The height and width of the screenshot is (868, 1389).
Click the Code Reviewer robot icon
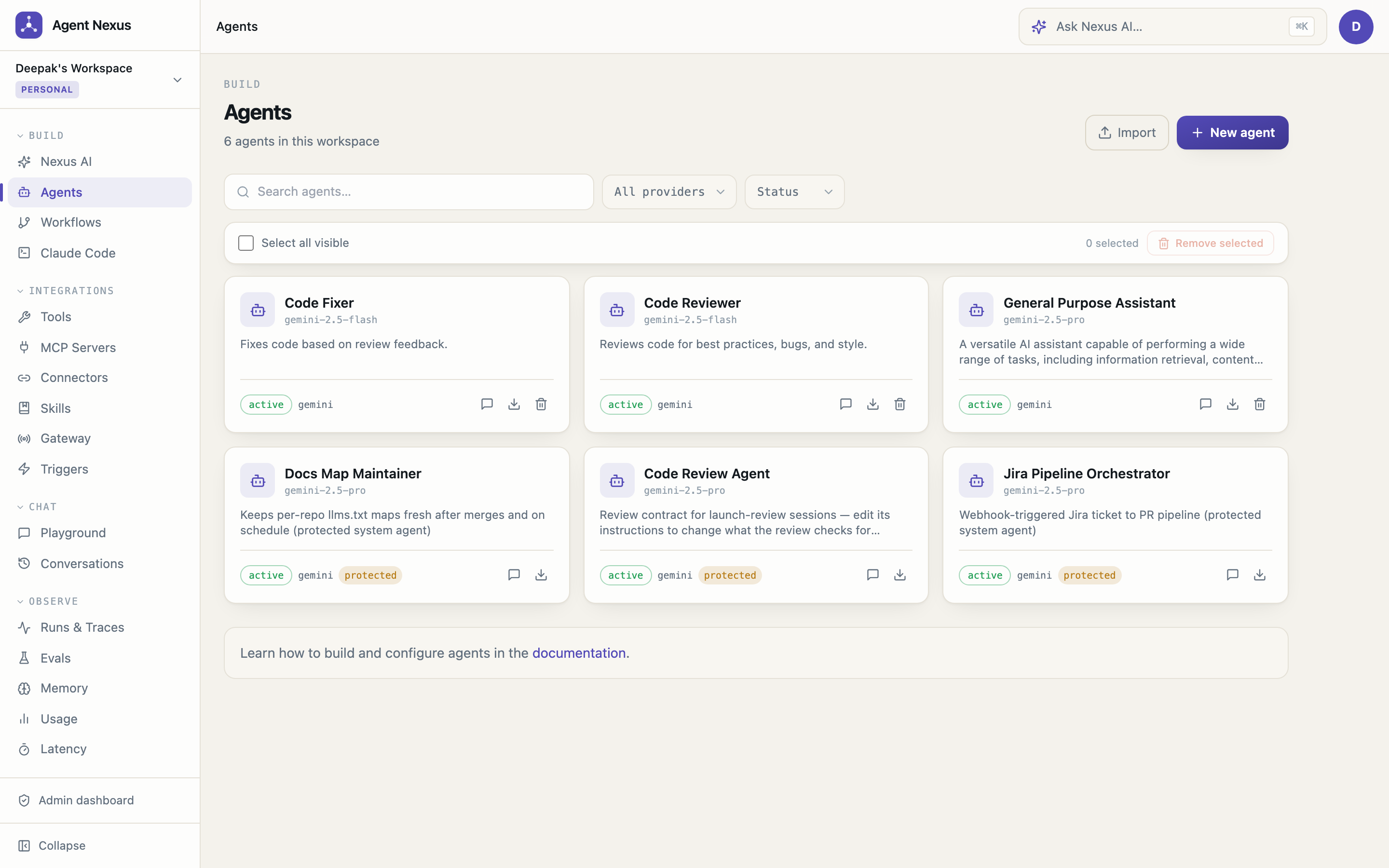(x=617, y=310)
